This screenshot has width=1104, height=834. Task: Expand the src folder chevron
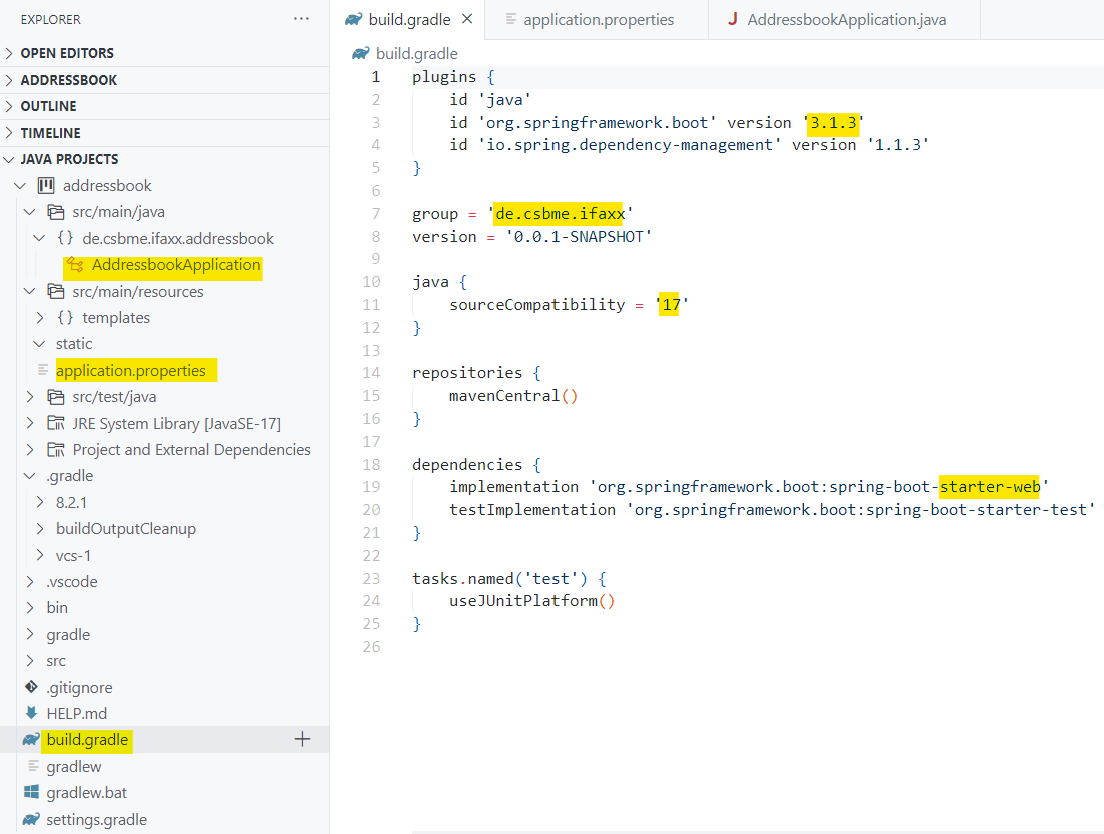30,661
